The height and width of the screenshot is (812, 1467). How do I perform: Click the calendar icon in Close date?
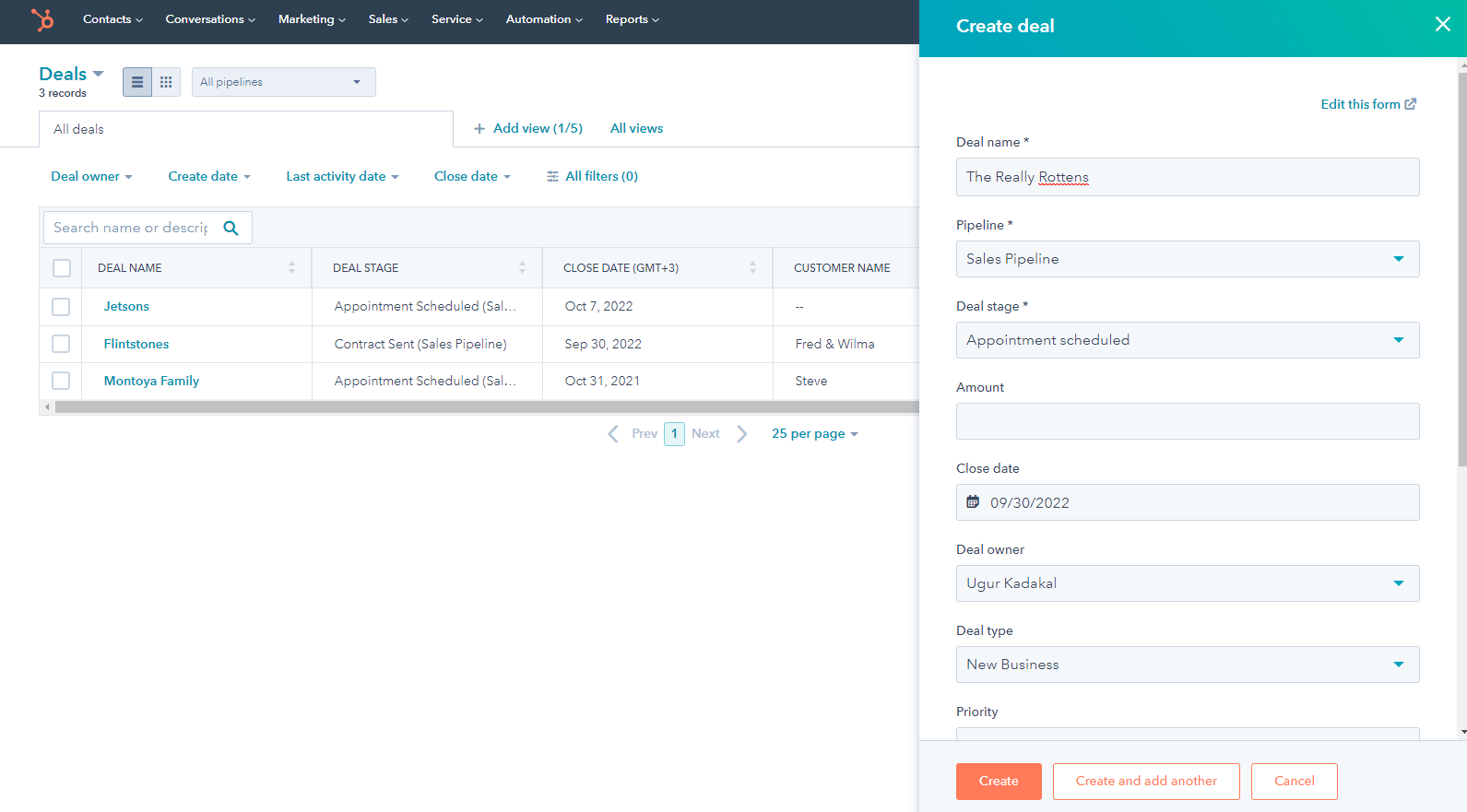[973, 502]
